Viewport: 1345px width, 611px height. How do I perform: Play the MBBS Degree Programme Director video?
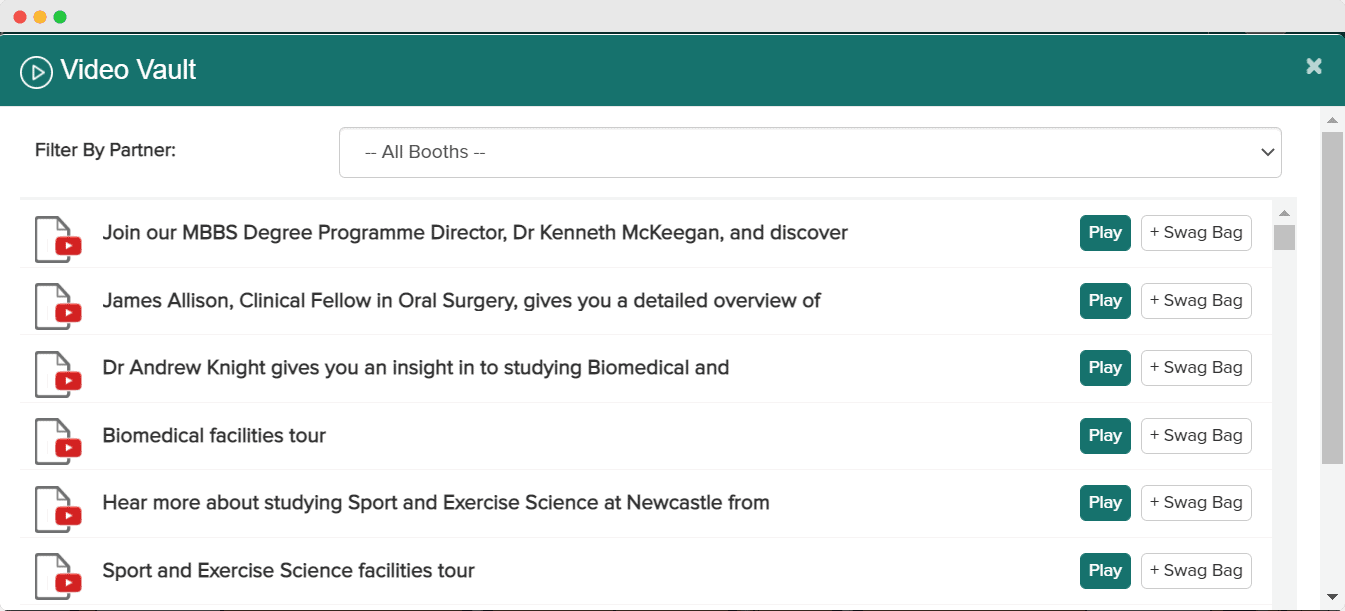pyautogui.click(x=1105, y=233)
